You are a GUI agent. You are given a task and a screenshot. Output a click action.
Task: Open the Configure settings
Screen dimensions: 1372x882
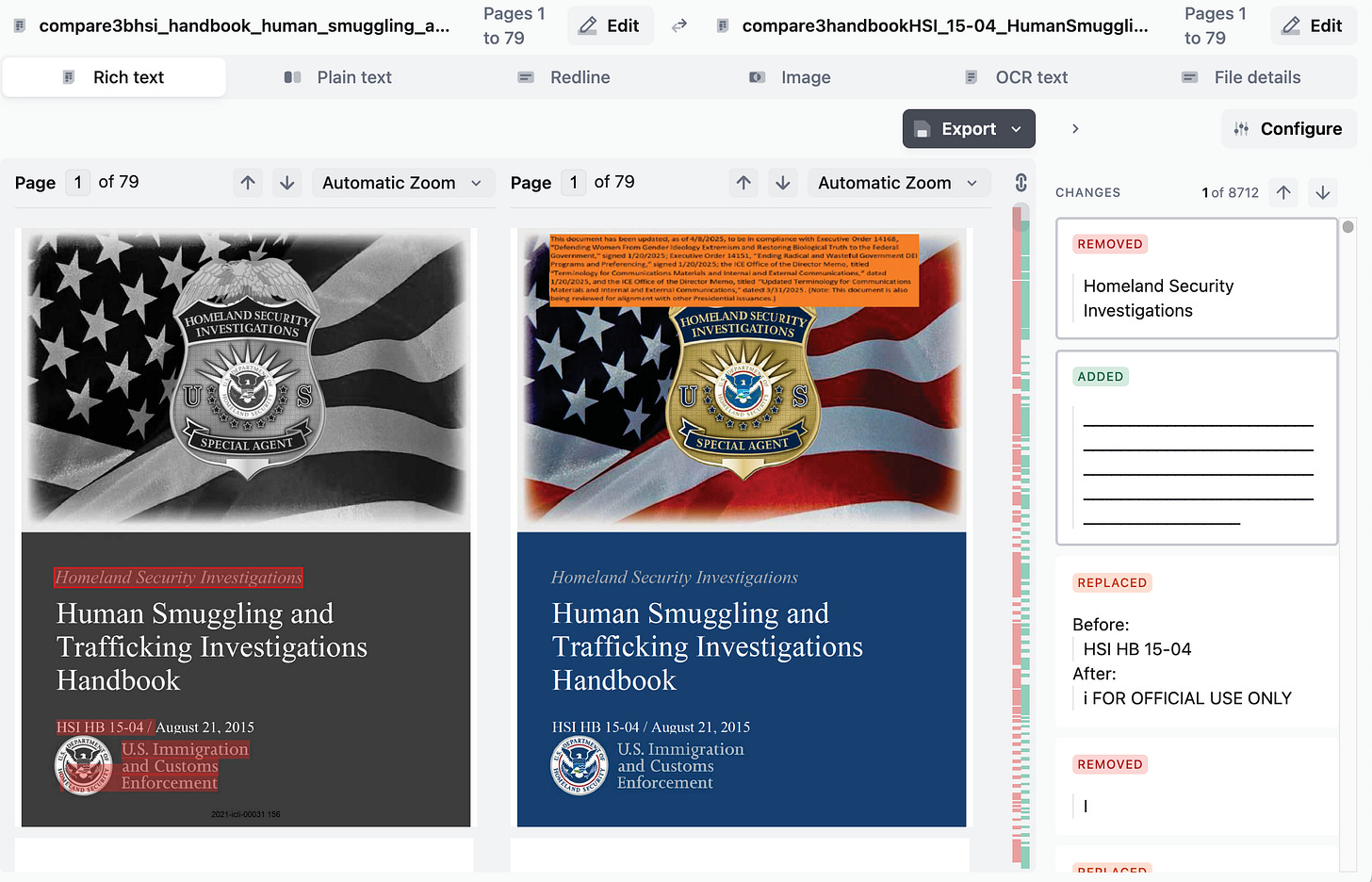point(1289,129)
